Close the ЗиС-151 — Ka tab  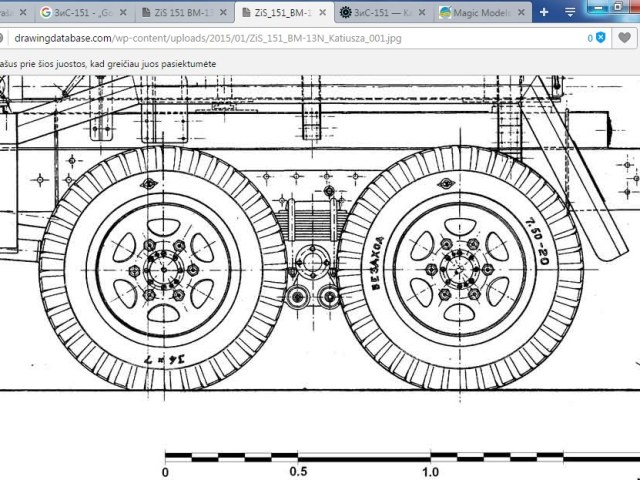pos(423,13)
